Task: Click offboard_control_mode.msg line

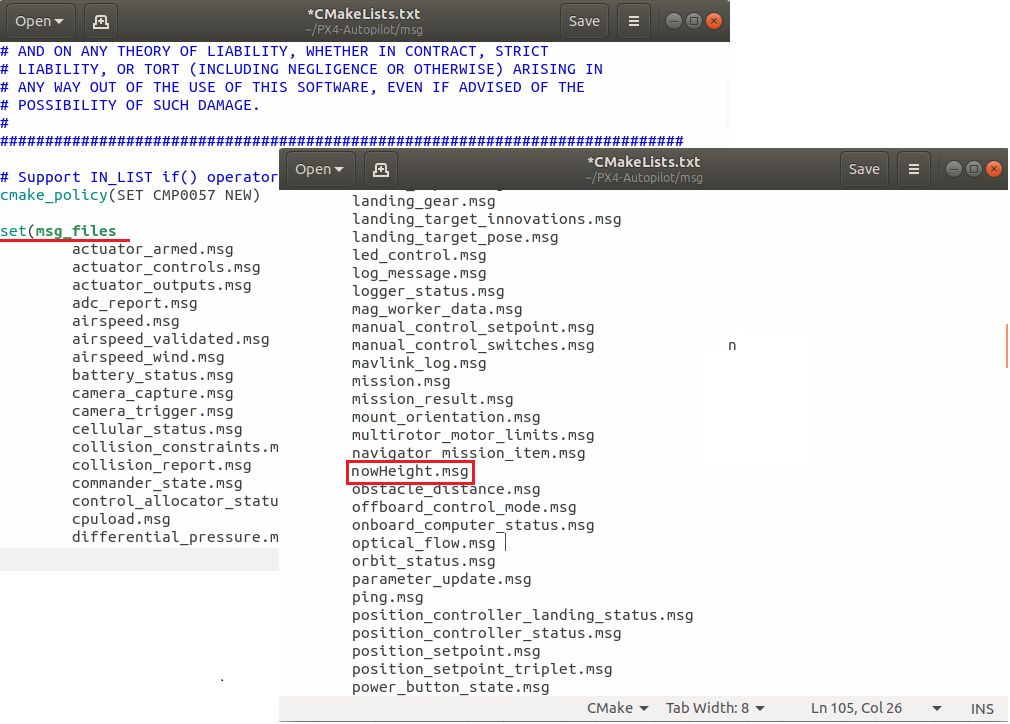Action: click(464, 508)
